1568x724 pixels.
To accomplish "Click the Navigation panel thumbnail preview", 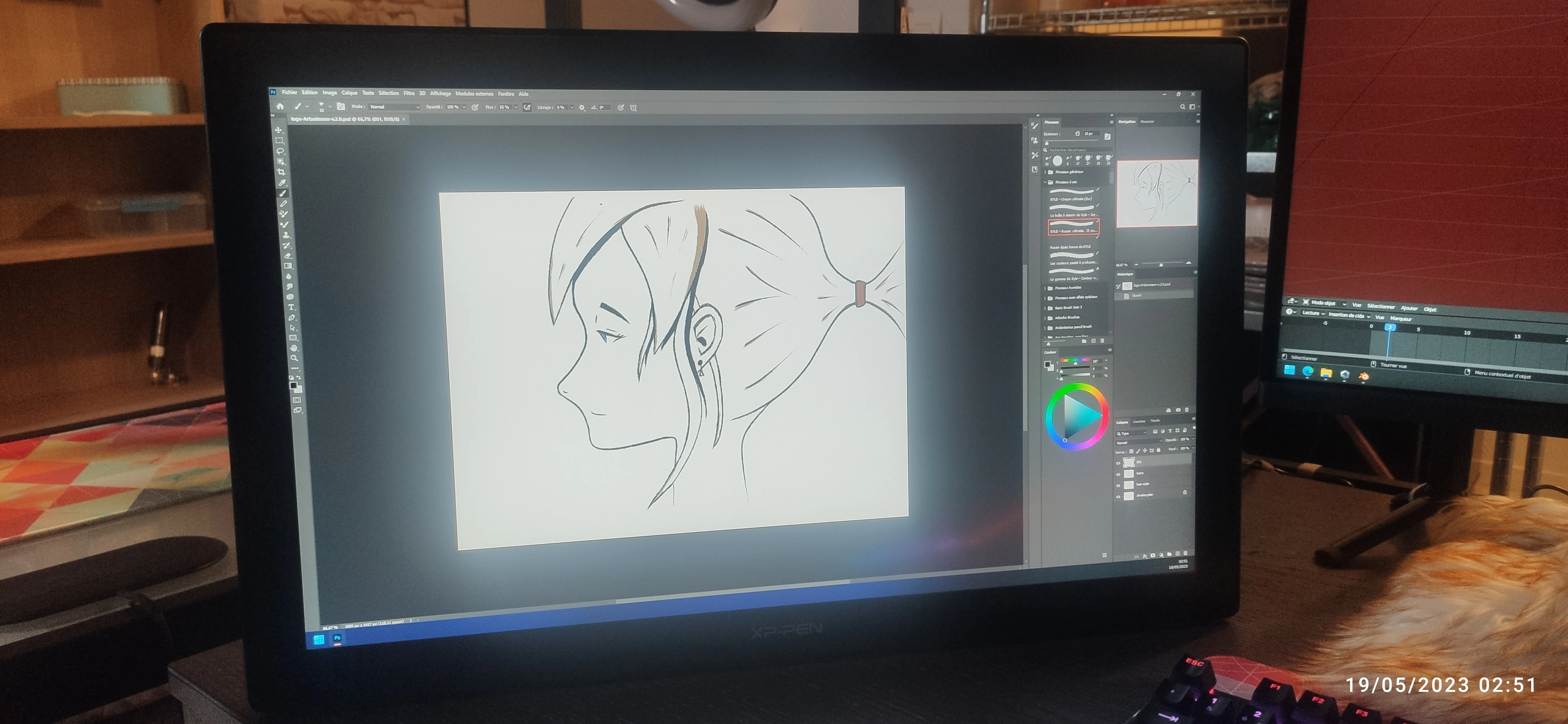I will (x=1157, y=193).
